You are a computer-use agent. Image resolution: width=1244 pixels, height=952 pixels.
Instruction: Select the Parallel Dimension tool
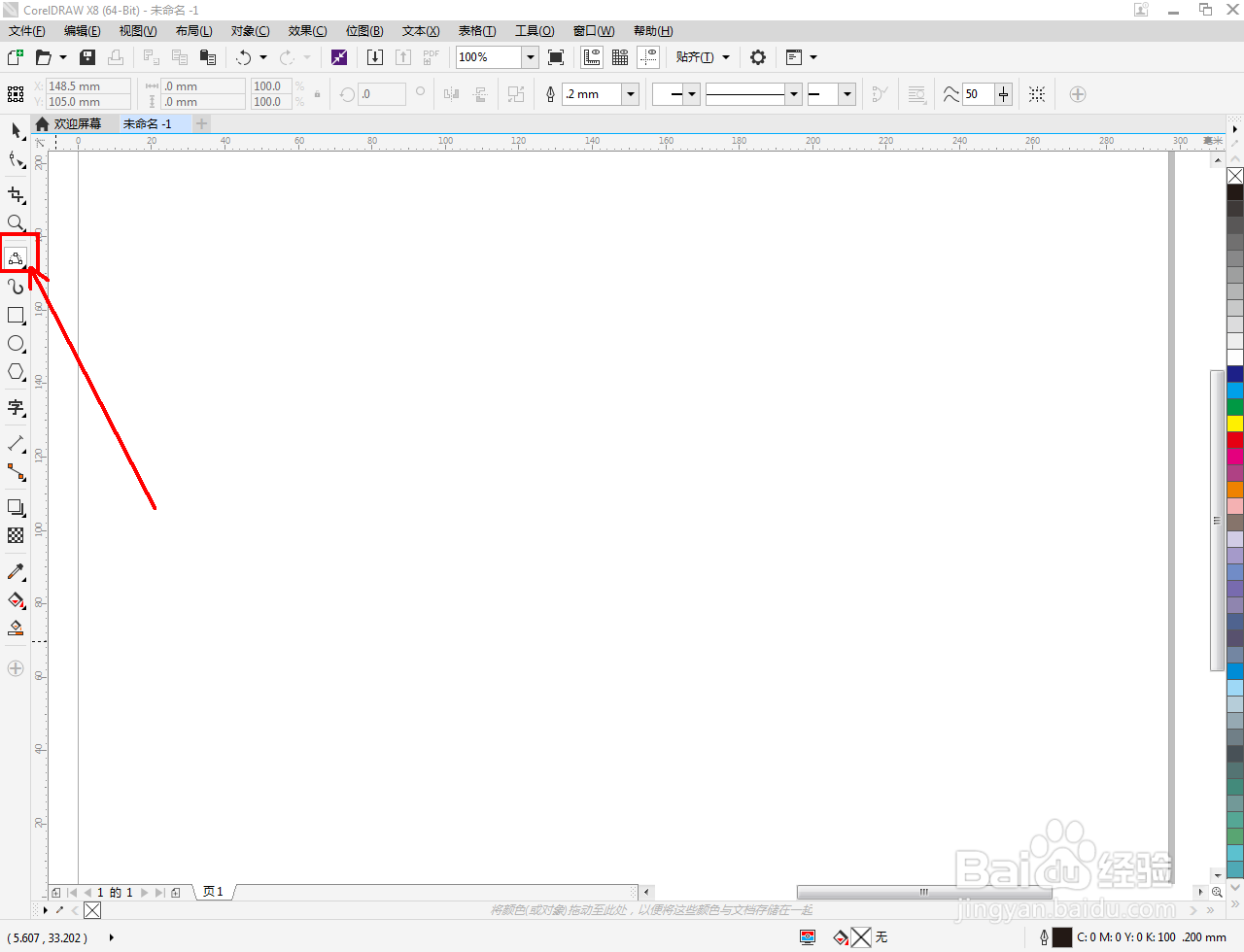[x=16, y=444]
